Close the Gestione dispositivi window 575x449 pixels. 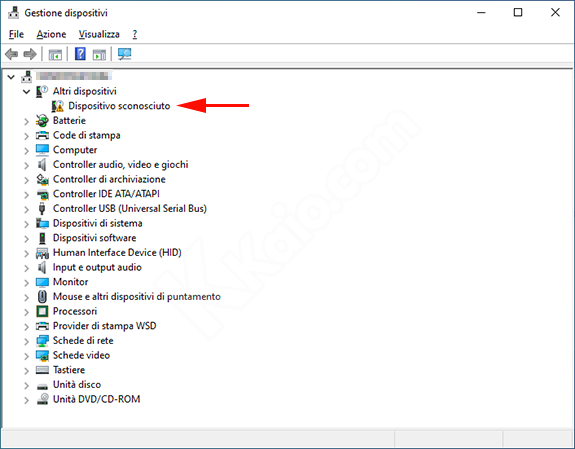pyautogui.click(x=555, y=12)
